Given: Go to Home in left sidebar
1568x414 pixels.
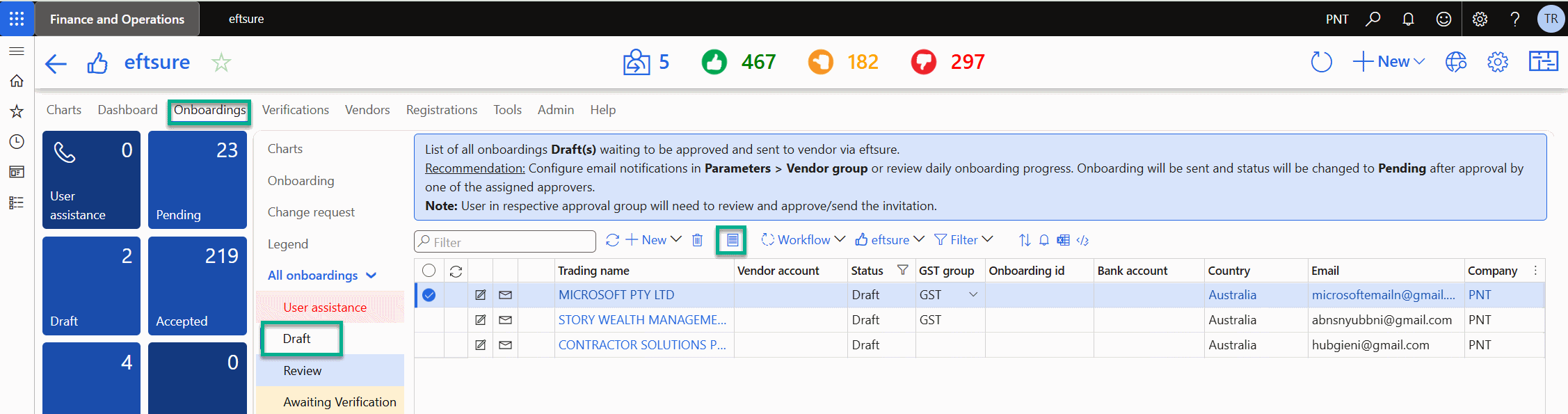Looking at the screenshot, I should point(17,81).
